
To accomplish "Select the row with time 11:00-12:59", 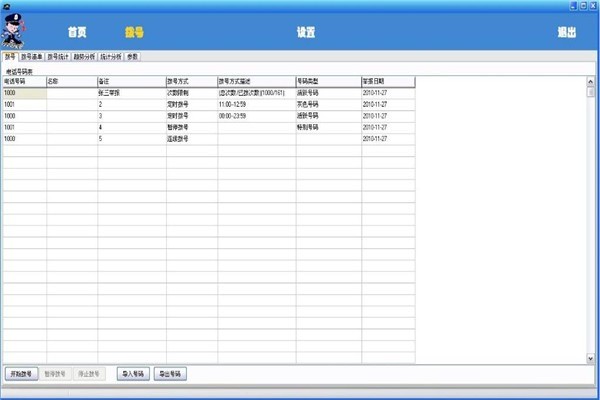I will pyautogui.click(x=255, y=104).
